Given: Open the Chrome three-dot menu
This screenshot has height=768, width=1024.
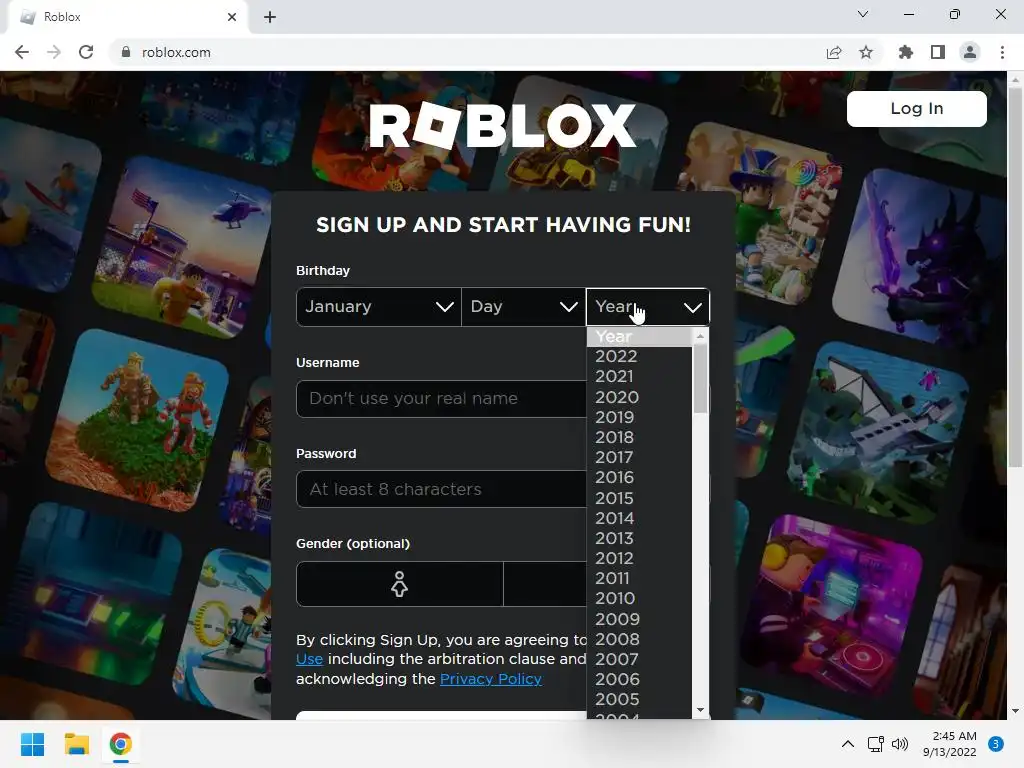Looking at the screenshot, I should coord(1002,52).
